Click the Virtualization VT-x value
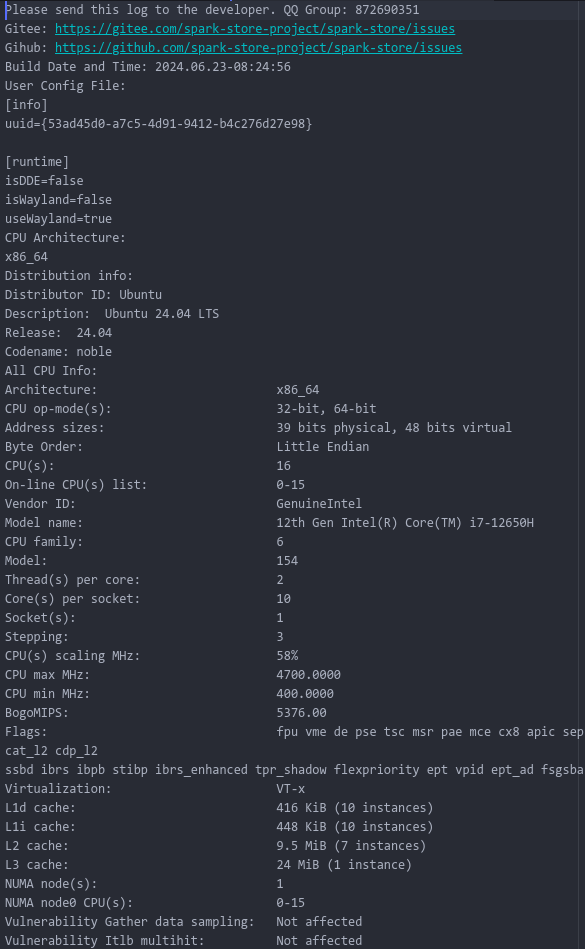Viewport: 585px width, 949px height. (291, 789)
